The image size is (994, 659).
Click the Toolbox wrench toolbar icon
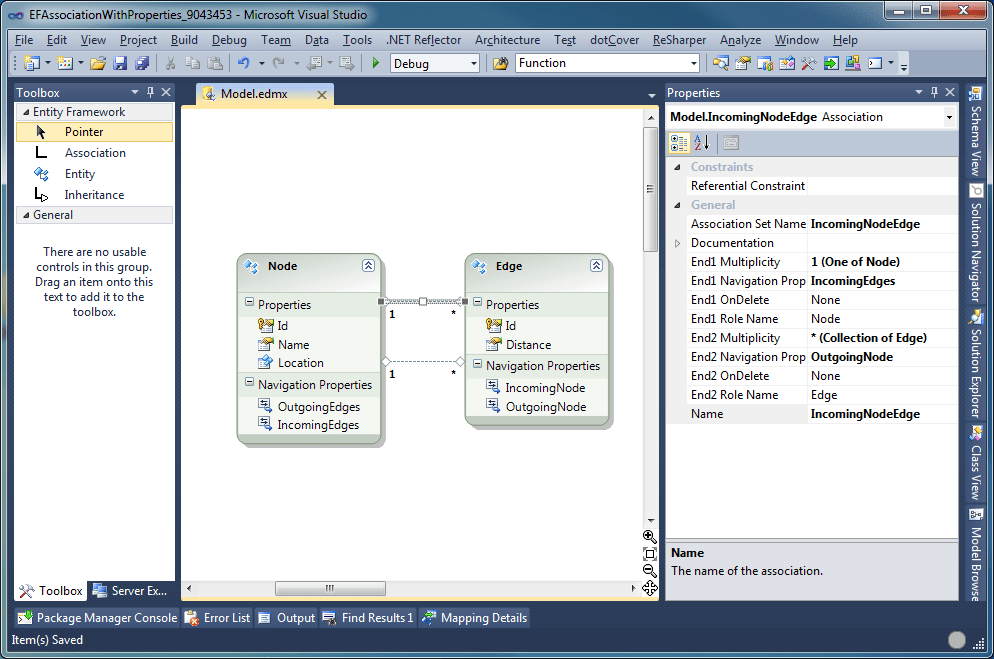click(x=808, y=63)
